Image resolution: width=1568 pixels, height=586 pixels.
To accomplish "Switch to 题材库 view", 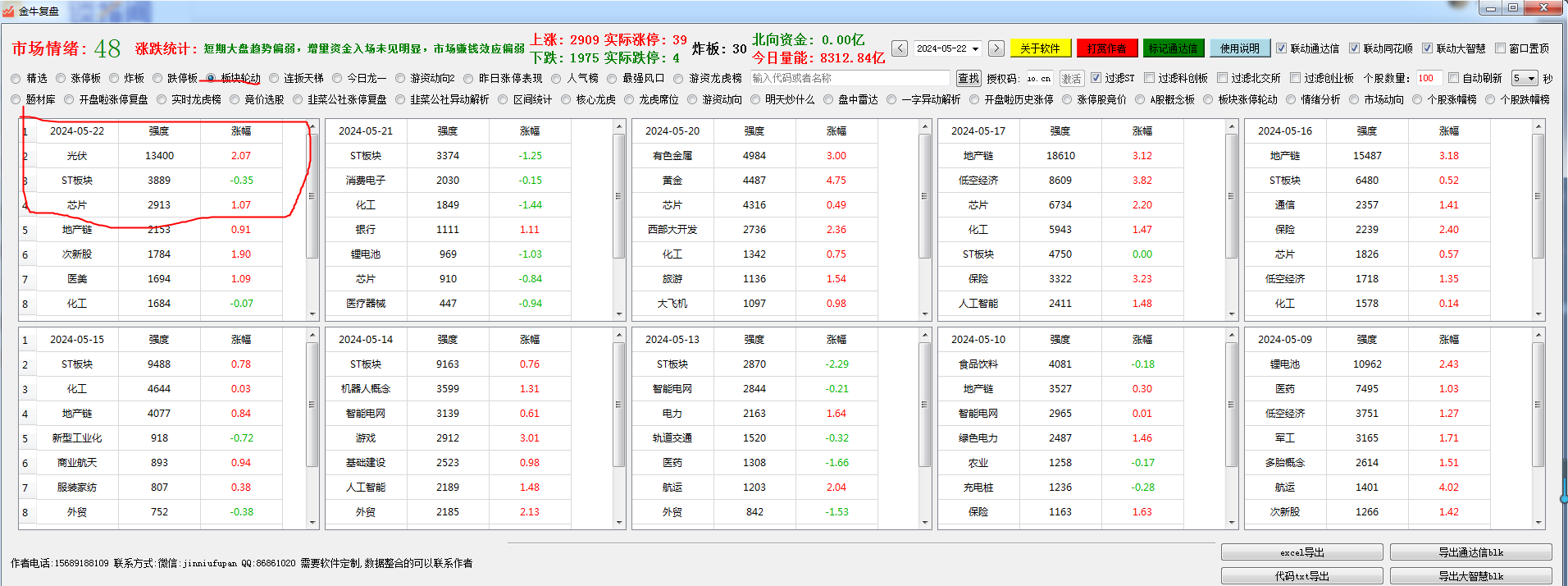I will (x=16, y=99).
